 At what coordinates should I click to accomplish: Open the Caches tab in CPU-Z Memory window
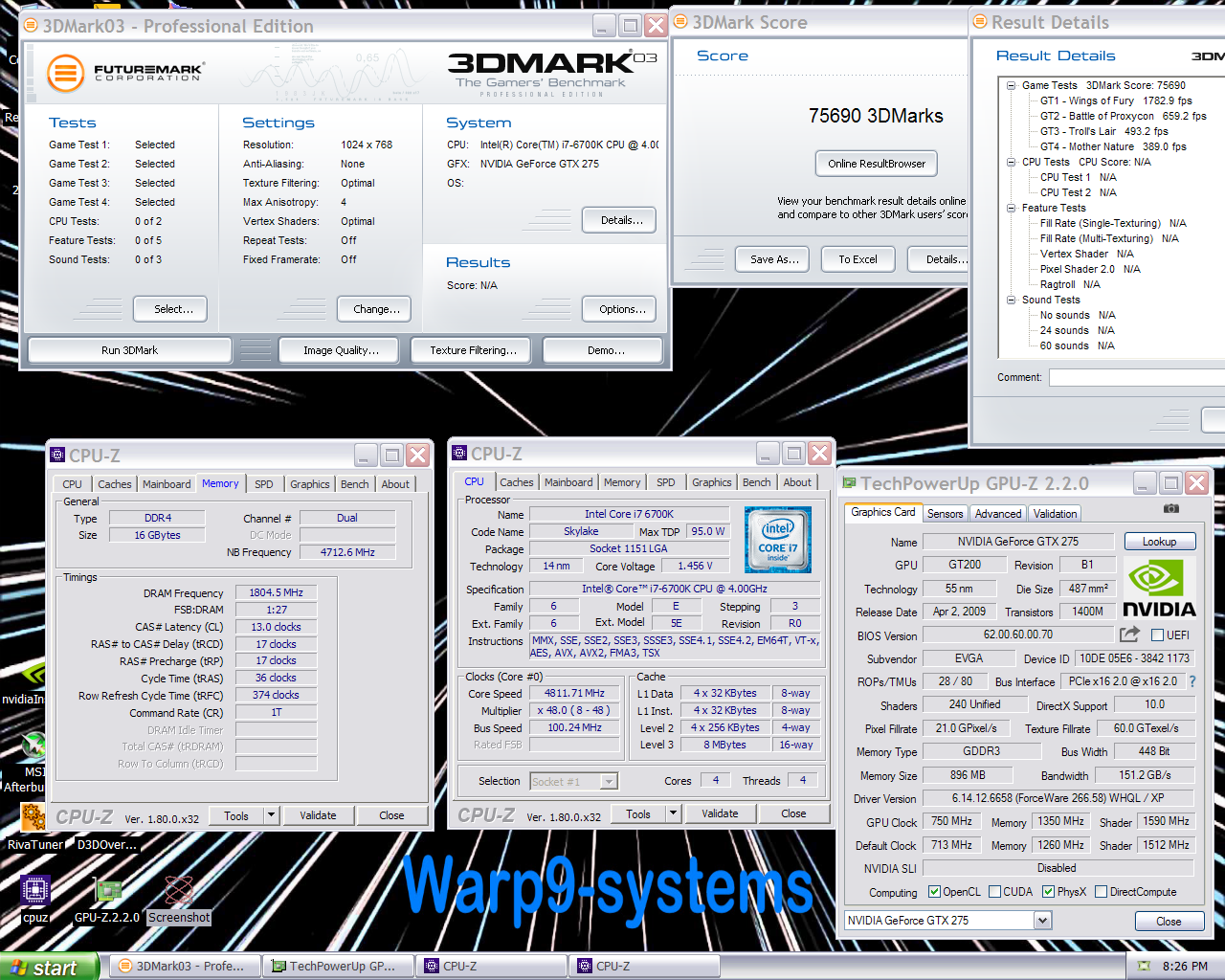coord(115,484)
